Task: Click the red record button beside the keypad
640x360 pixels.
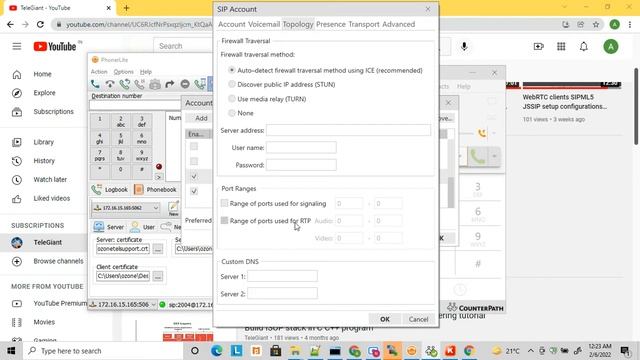Action: pyautogui.click(x=159, y=167)
